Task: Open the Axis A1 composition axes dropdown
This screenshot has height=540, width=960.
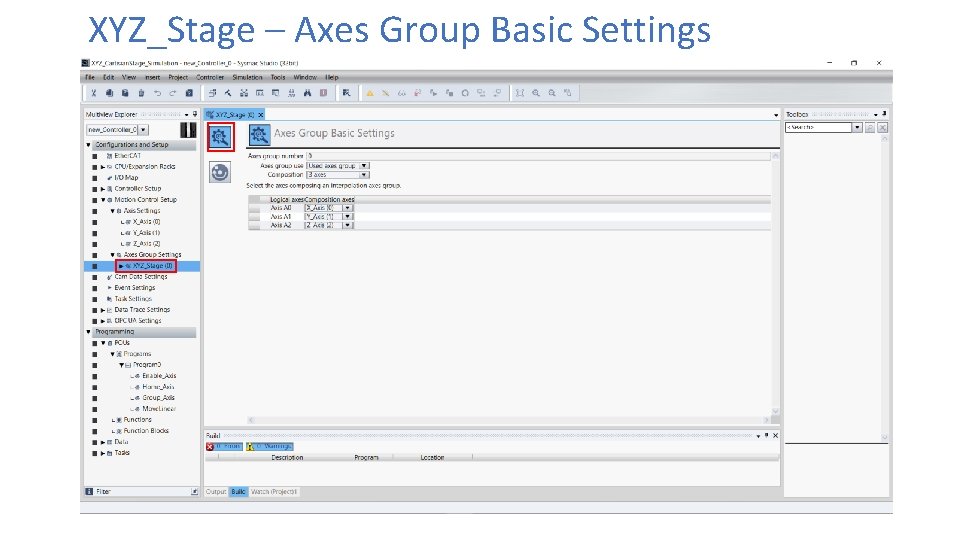Action: (x=347, y=217)
